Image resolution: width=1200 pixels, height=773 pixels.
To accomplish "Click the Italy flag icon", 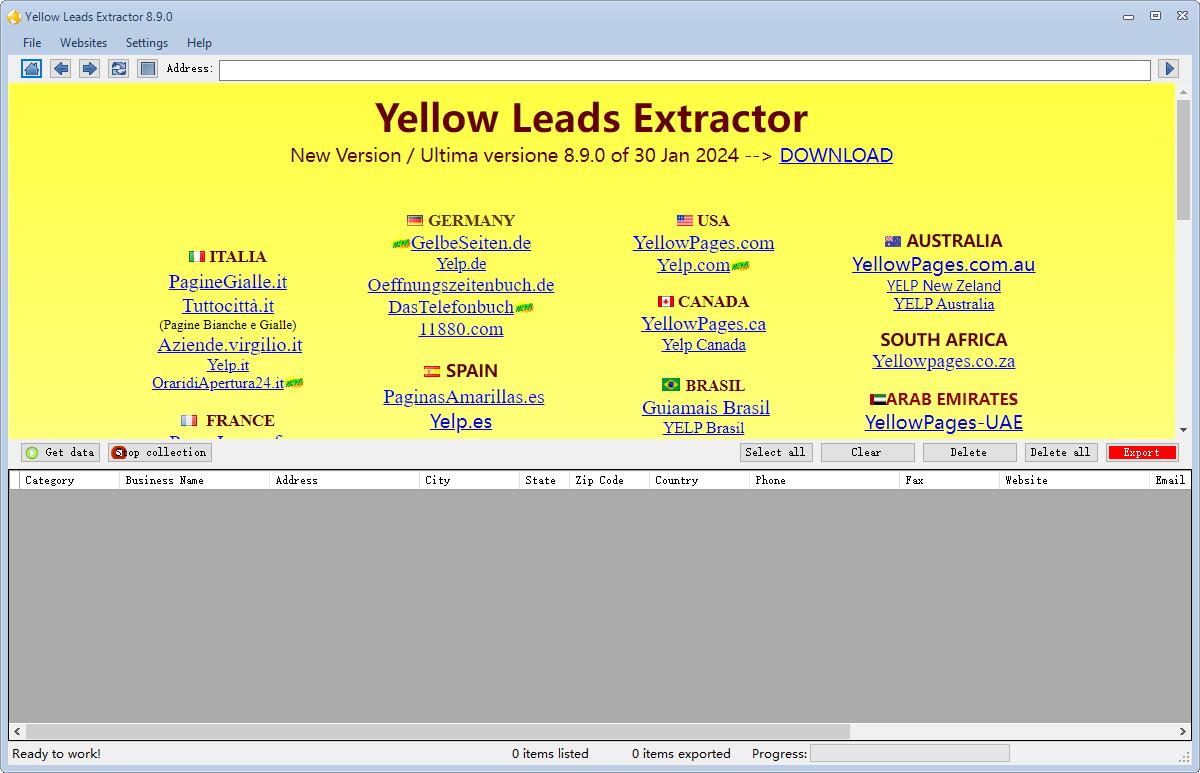I will [x=197, y=256].
